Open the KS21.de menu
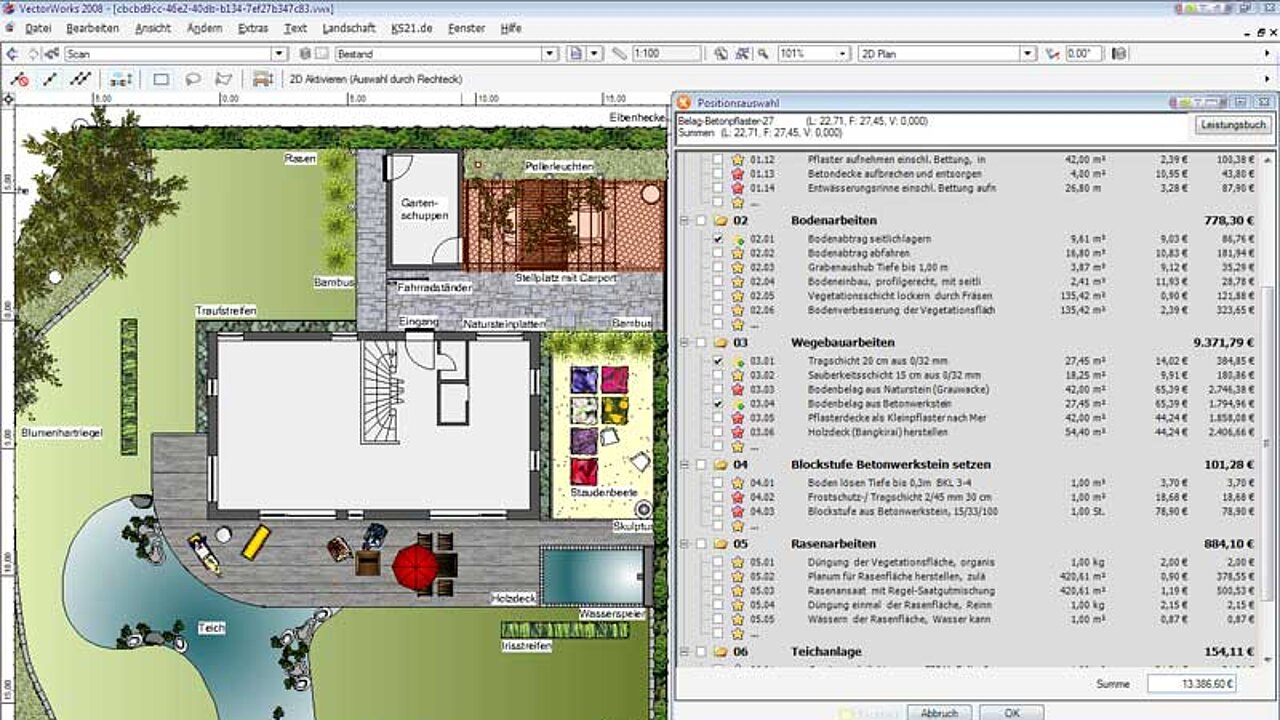The height and width of the screenshot is (720, 1280). pos(412,28)
